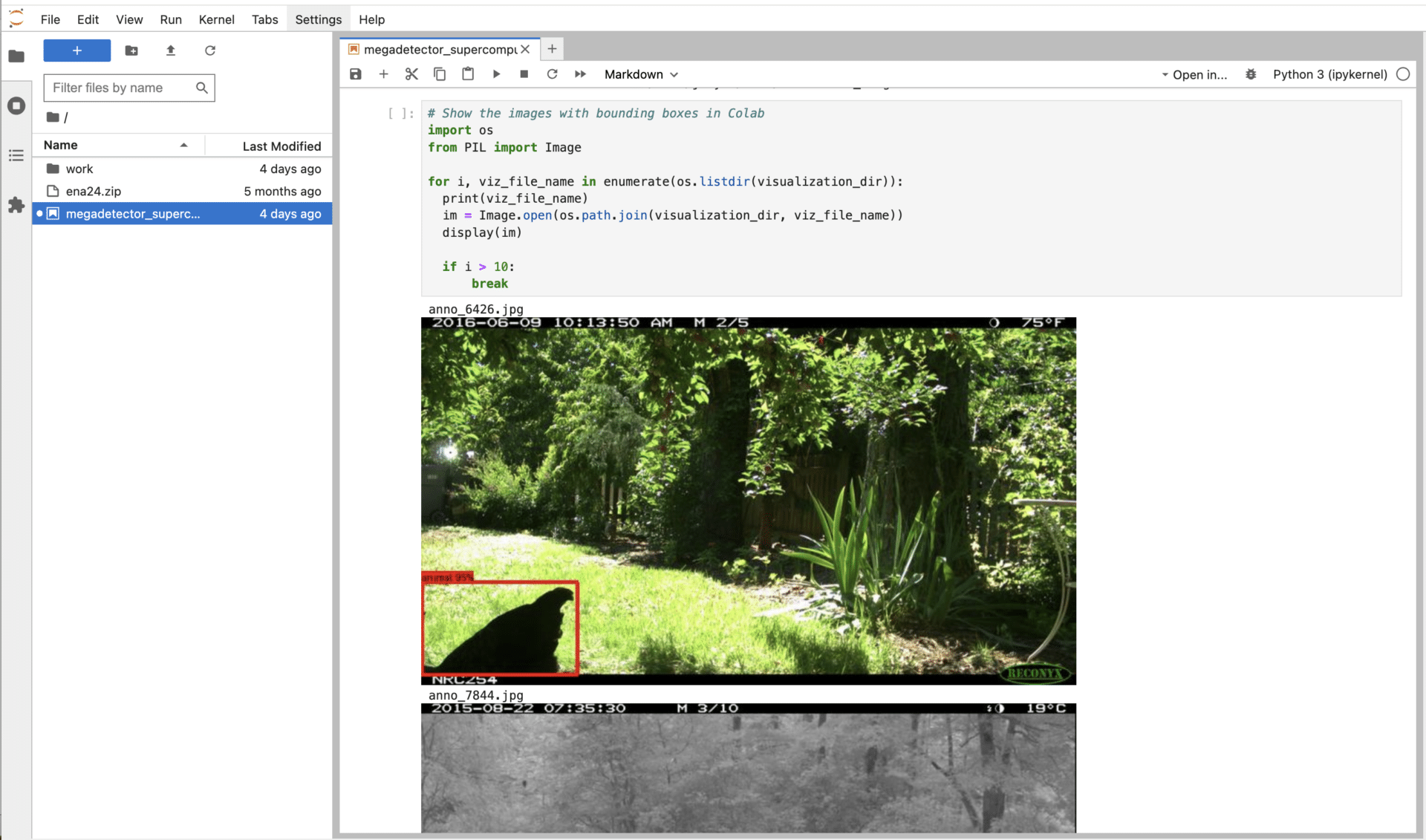
Task: Click the save notebook icon
Action: pyautogui.click(x=356, y=74)
